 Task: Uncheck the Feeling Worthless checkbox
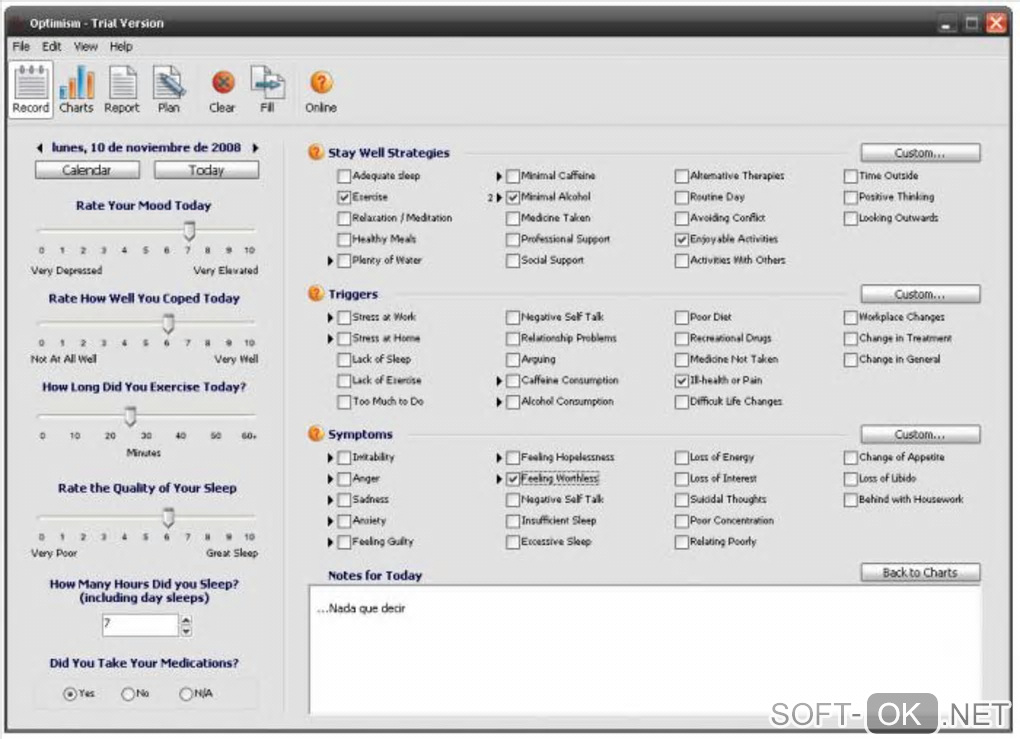click(x=513, y=479)
